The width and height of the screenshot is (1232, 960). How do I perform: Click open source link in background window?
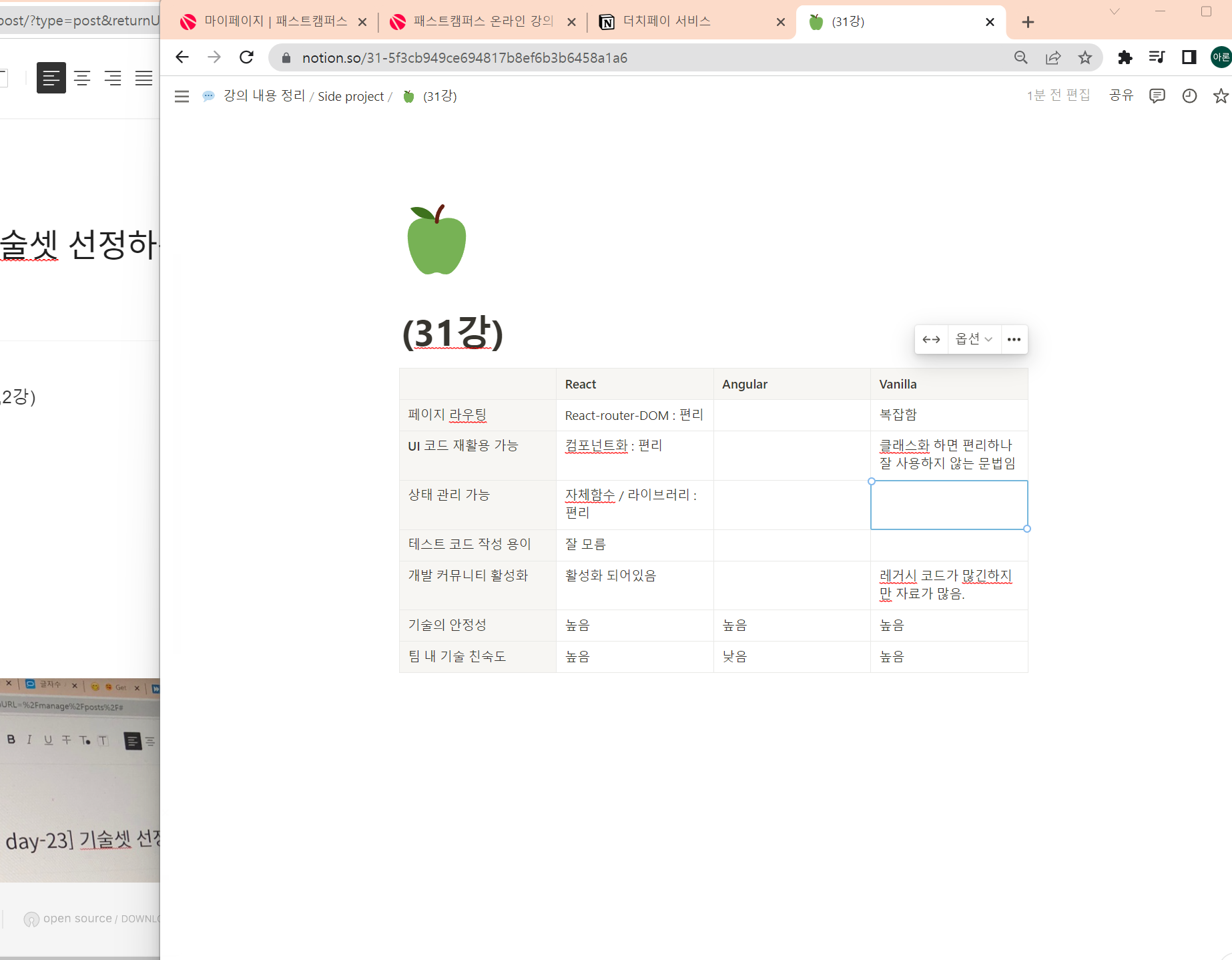pos(77,919)
